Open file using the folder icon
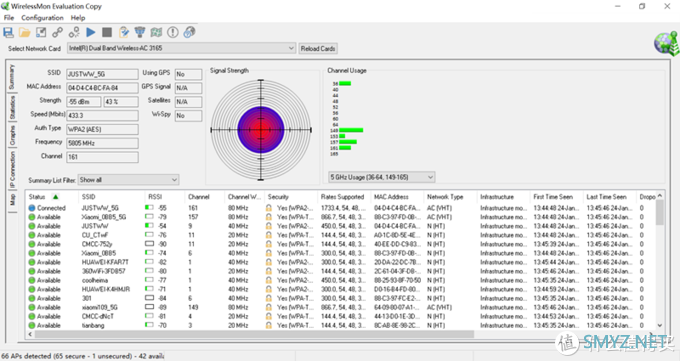 (25, 32)
